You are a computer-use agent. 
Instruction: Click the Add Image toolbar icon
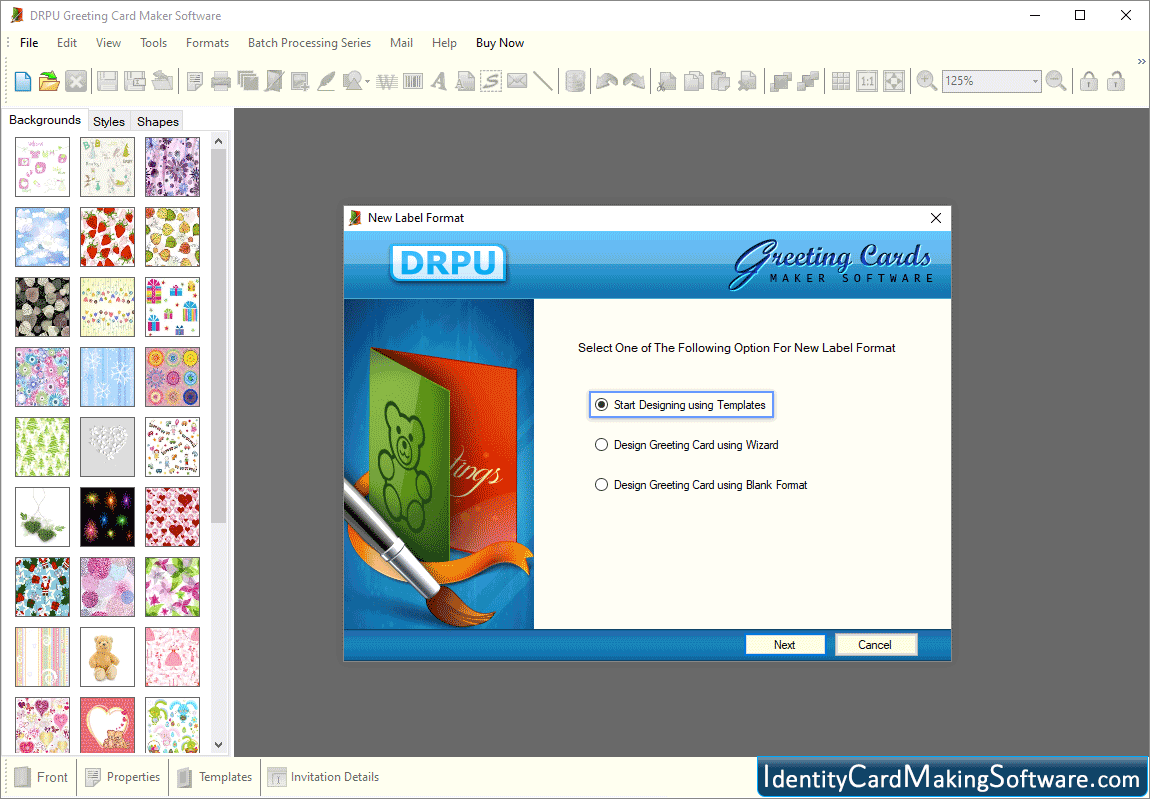(x=299, y=81)
